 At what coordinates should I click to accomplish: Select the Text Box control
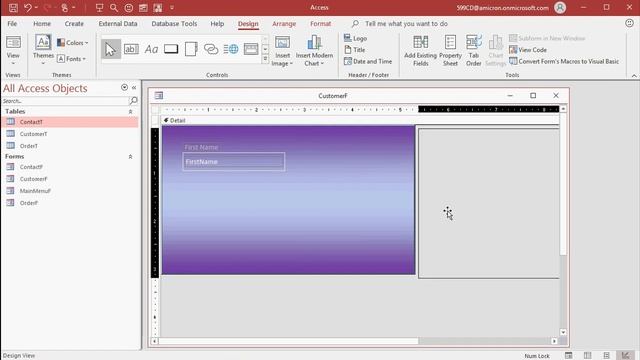coord(131,49)
